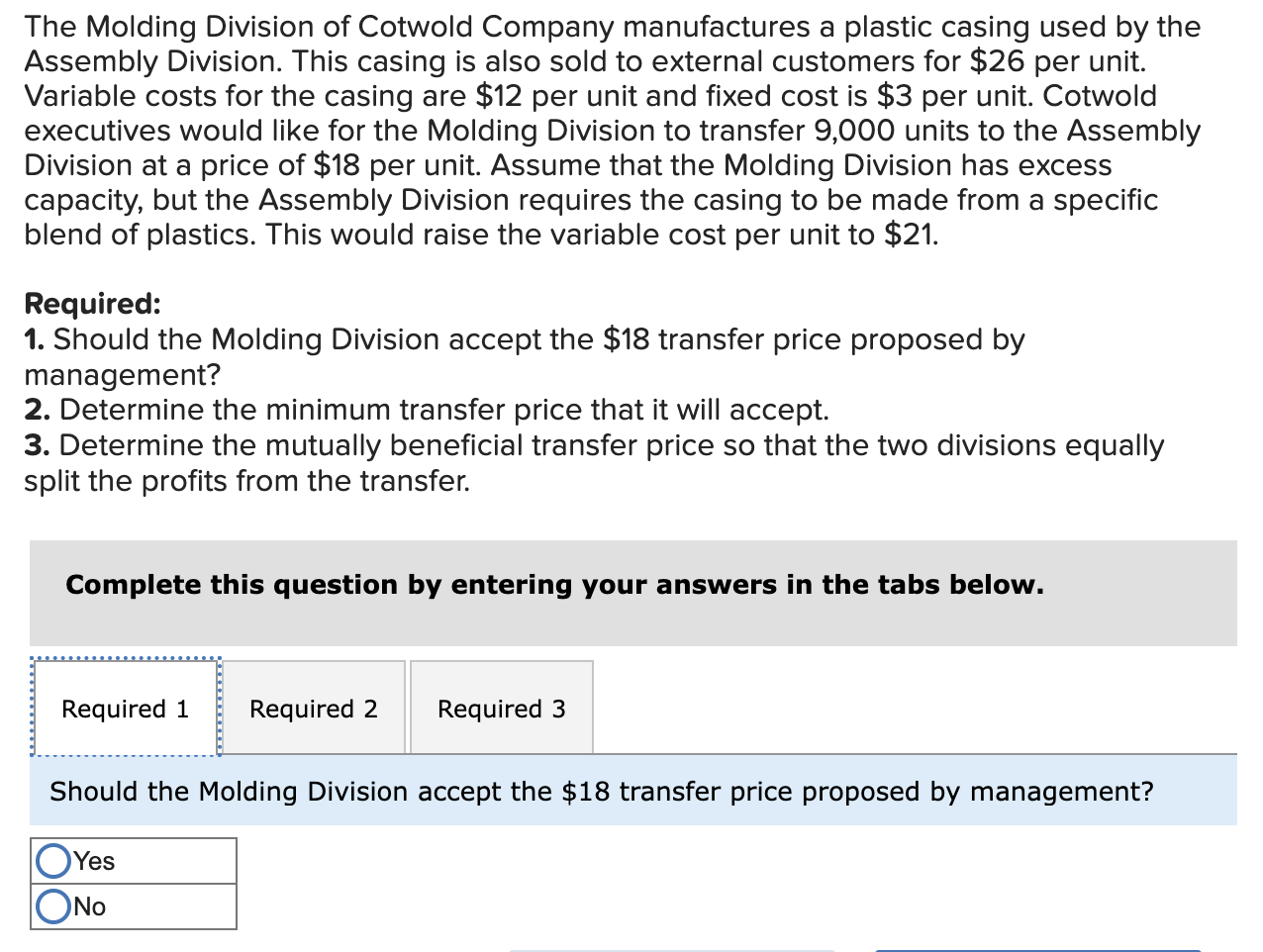Click the Yes answer option label
This screenshot has height=952, width=1263.
tap(94, 860)
